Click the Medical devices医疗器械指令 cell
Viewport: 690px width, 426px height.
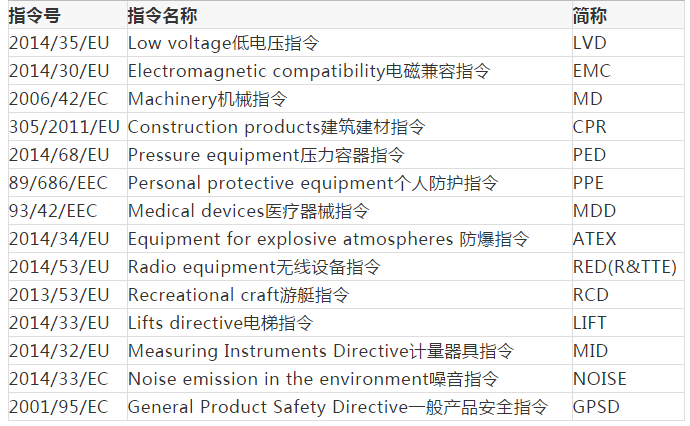pyautogui.click(x=248, y=211)
